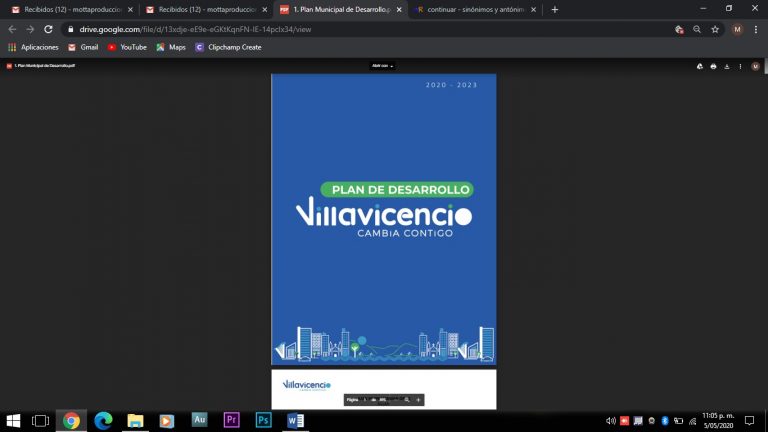Open the battery status tray icon
Viewport: 768px width, 432px height.
coord(678,421)
